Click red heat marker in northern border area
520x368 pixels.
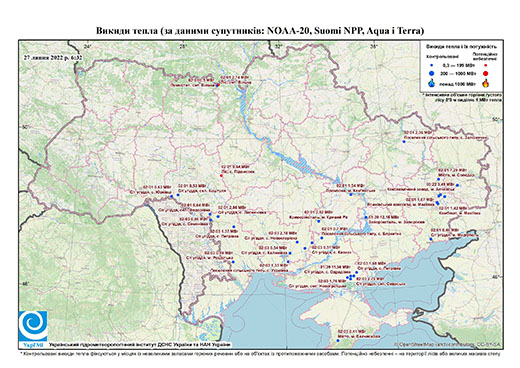click(x=218, y=85)
